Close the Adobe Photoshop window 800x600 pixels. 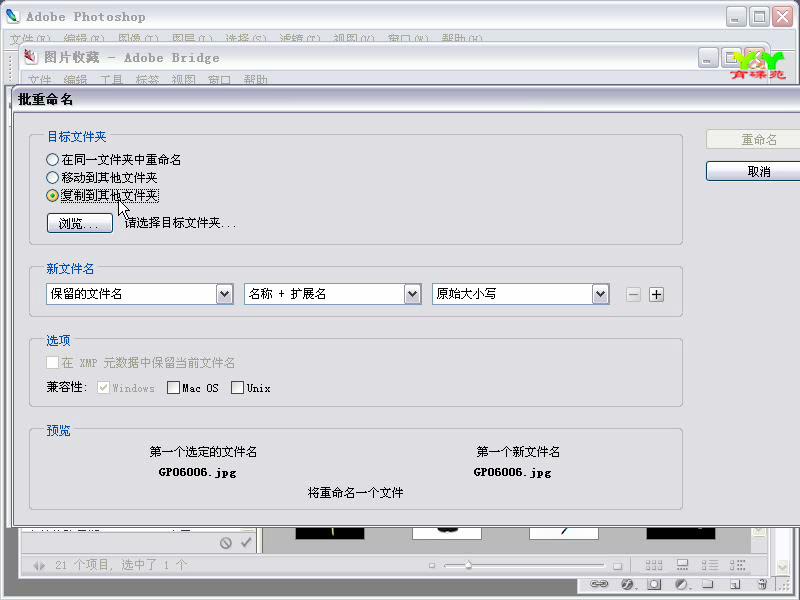pos(783,17)
